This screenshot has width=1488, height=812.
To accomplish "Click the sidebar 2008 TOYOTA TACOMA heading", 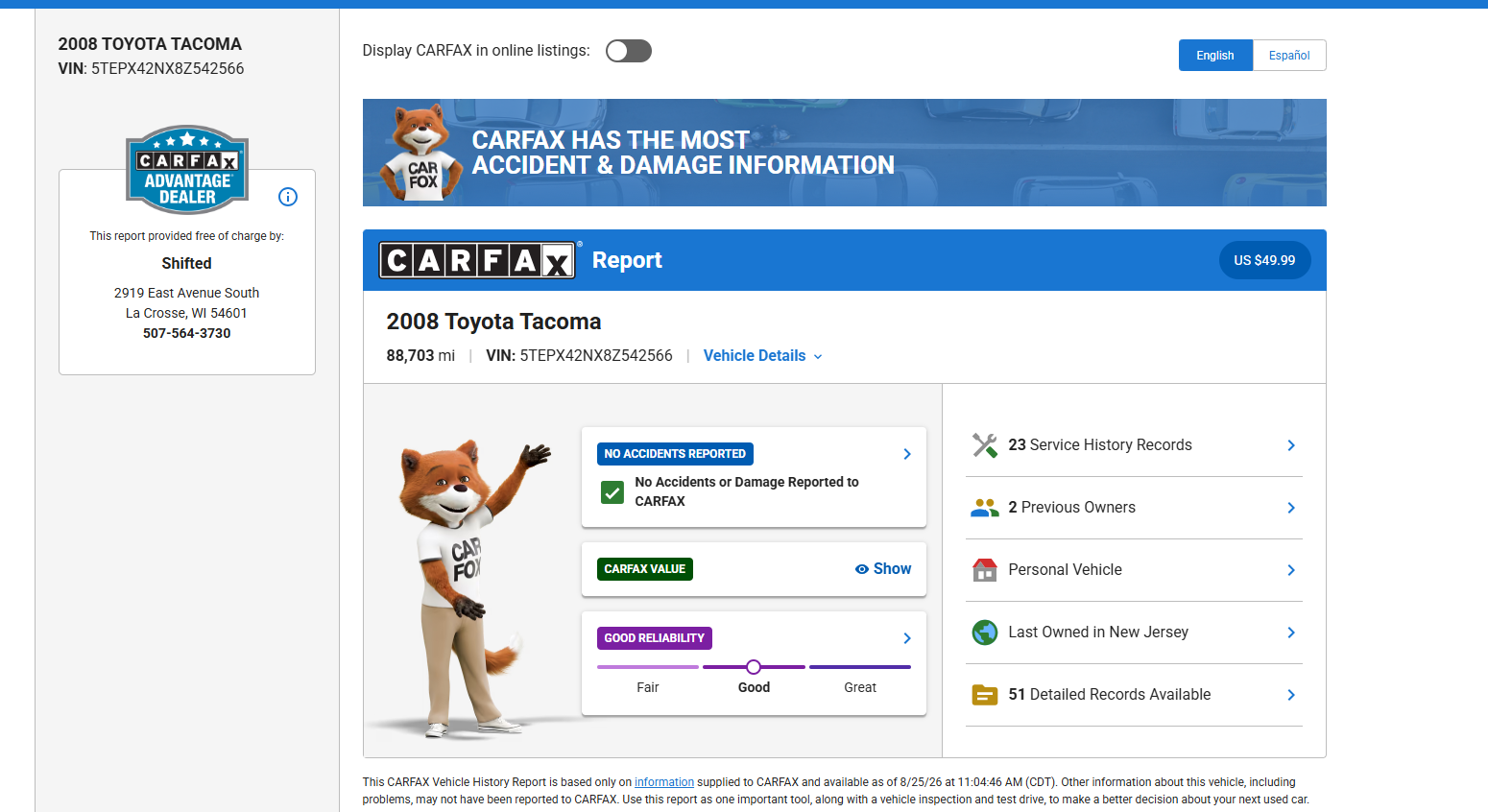I will coord(150,44).
